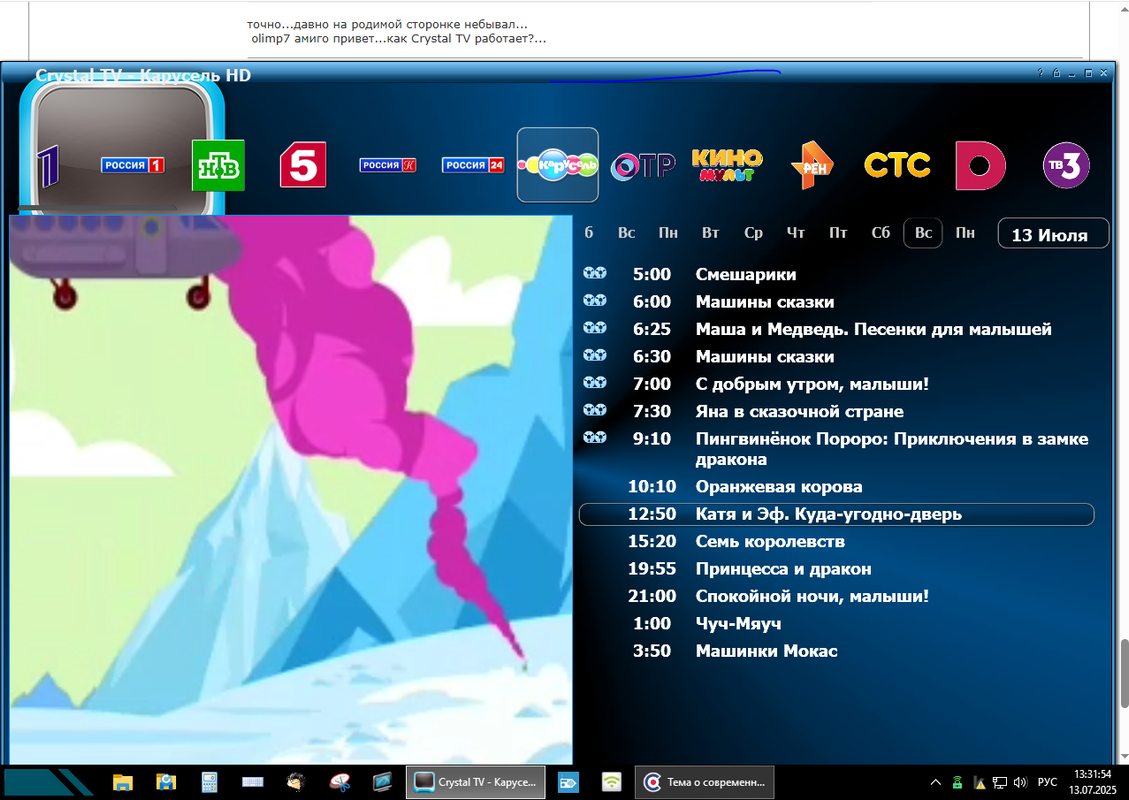Select the first Вс day tab

626,233
